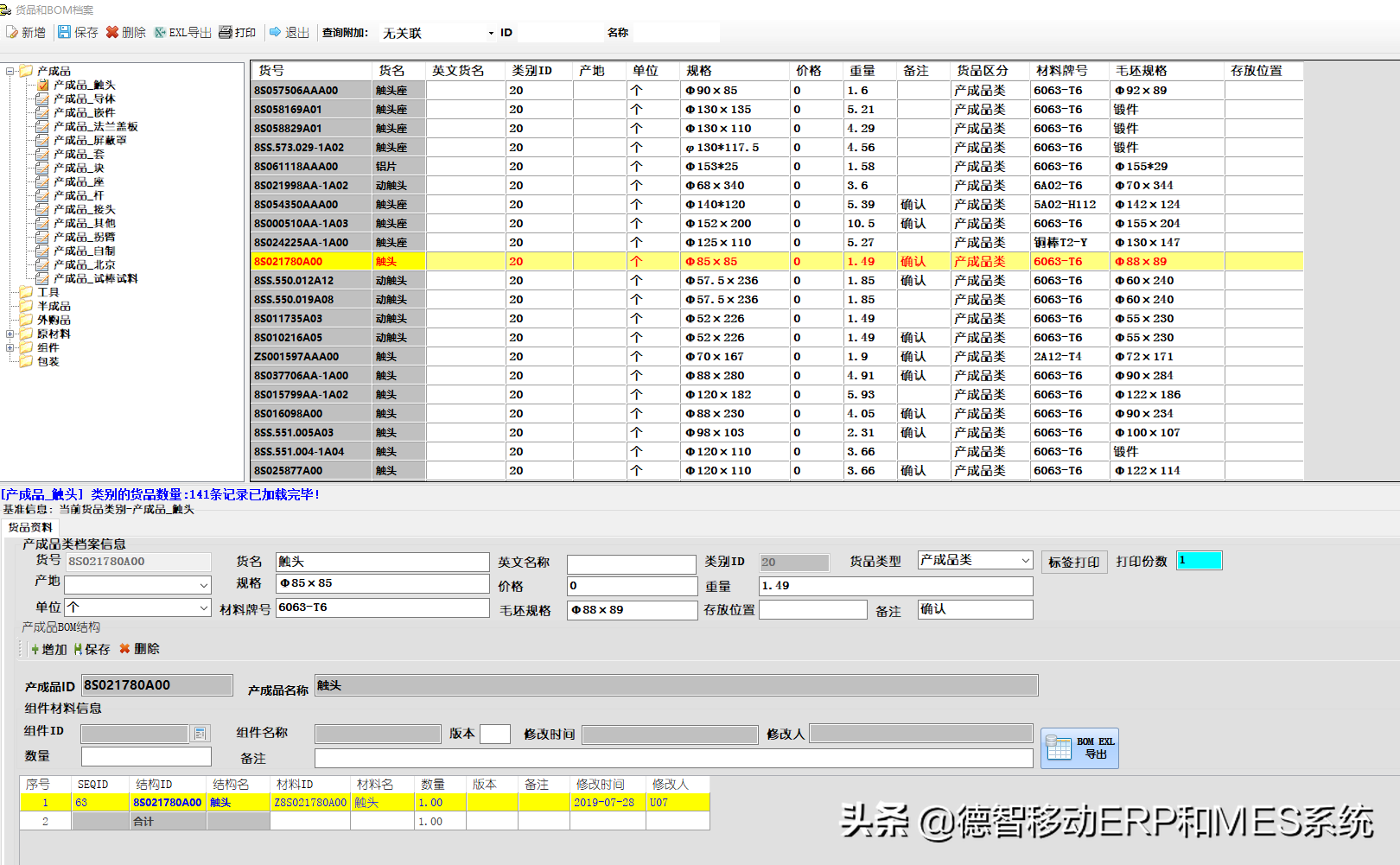Select the 产成品_嵌件 category icon
Viewport: 1400px width, 865px height.
[x=42, y=112]
